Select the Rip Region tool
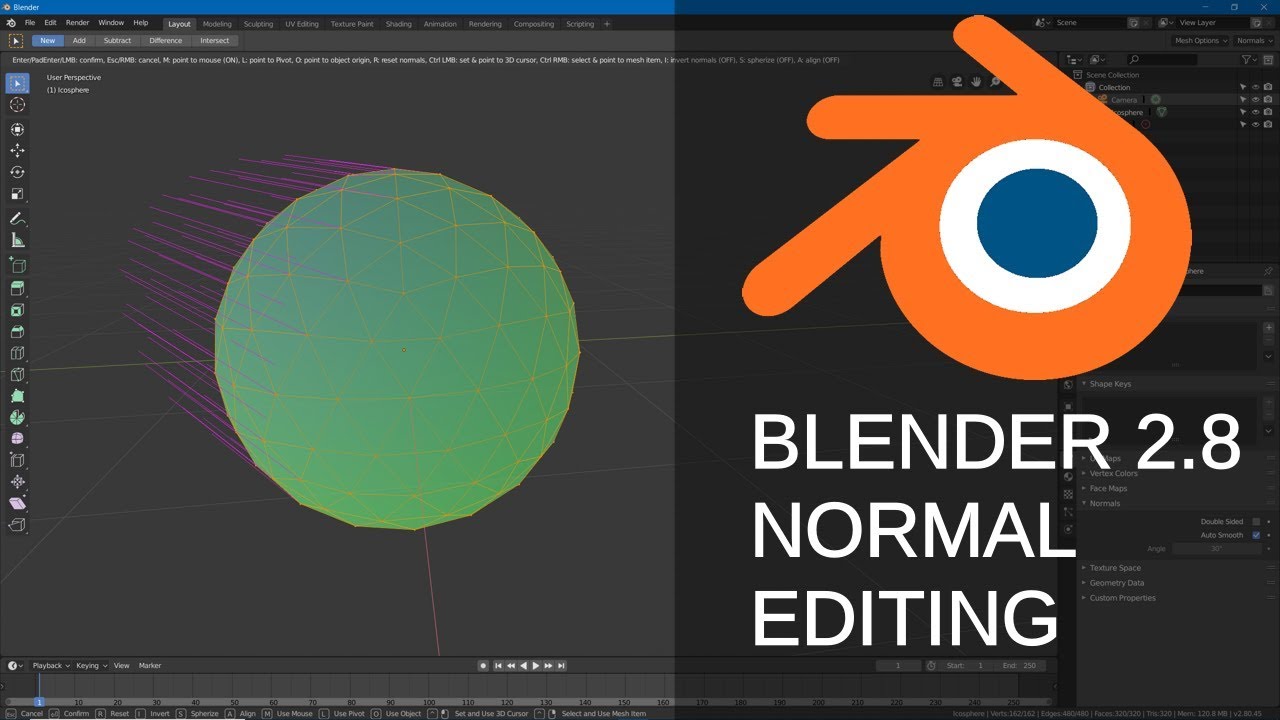Image resolution: width=1280 pixels, height=720 pixels. [17, 525]
